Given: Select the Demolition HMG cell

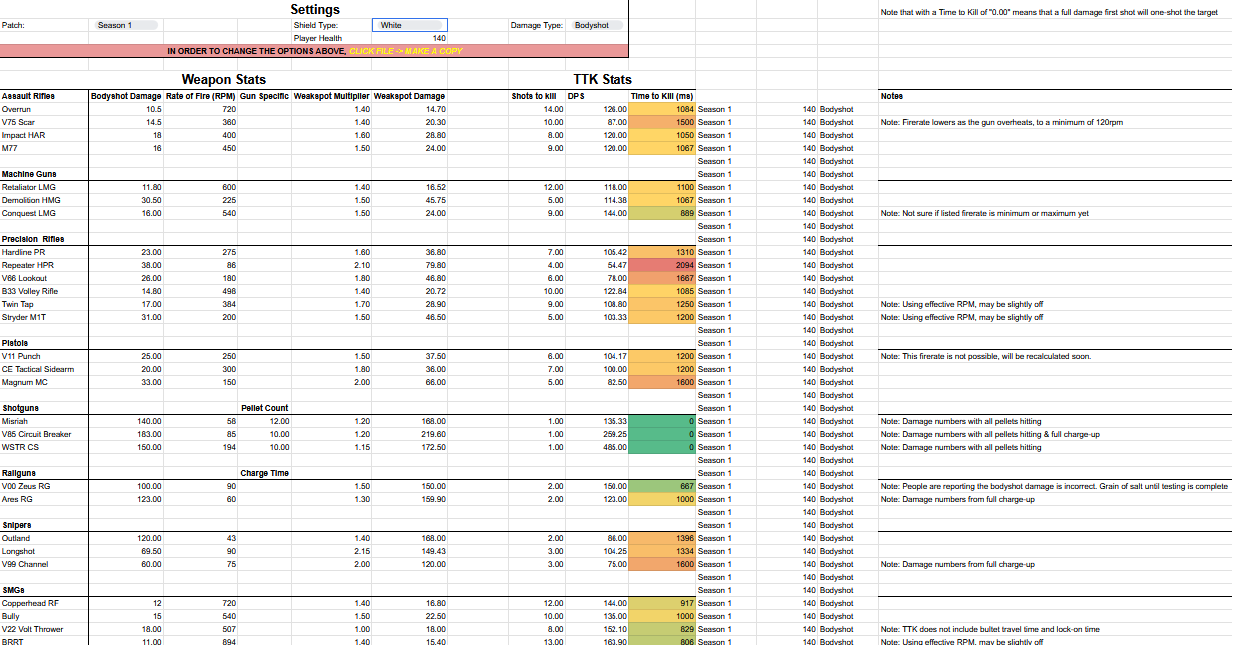Looking at the screenshot, I should point(45,200).
